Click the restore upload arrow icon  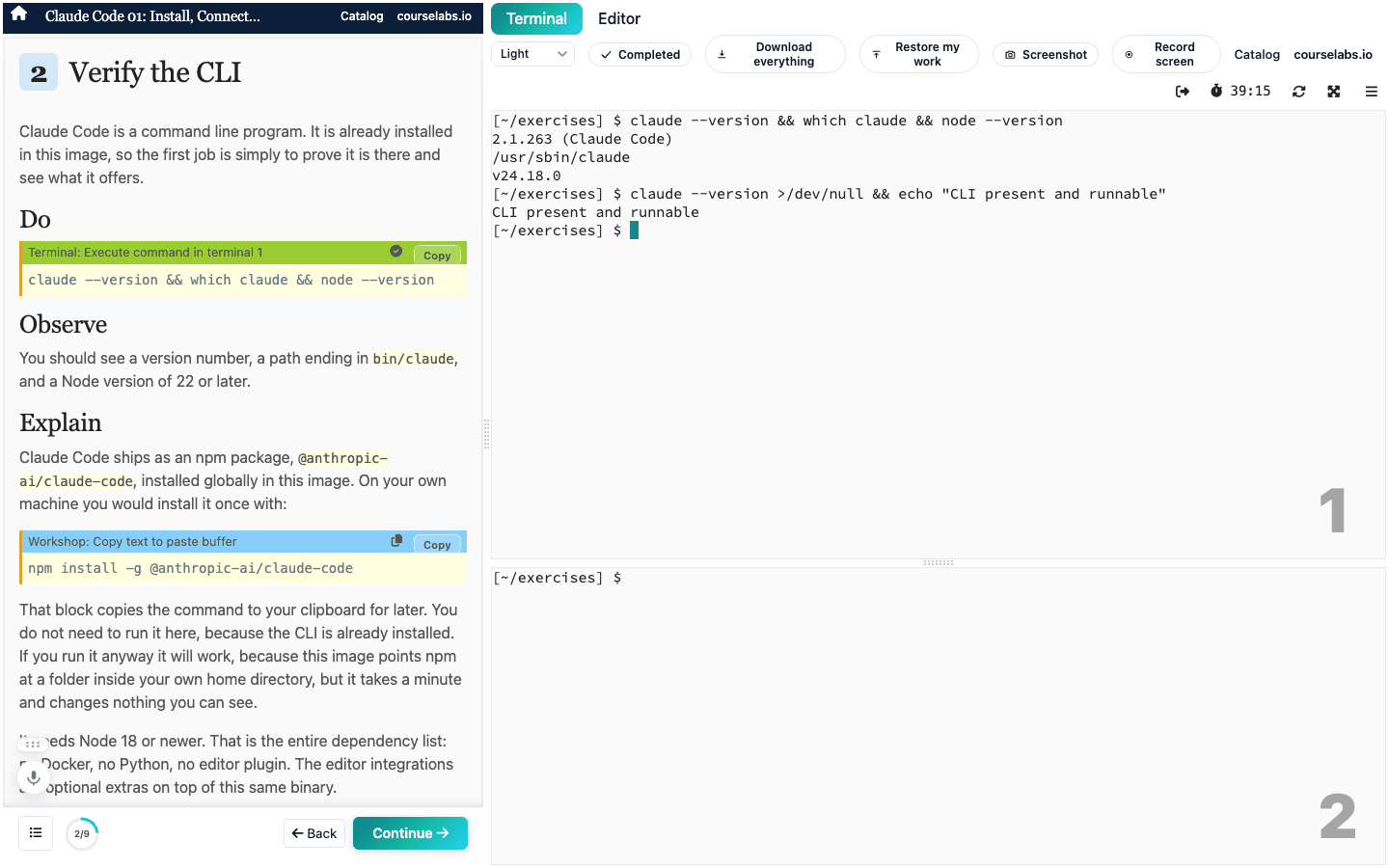(x=876, y=55)
